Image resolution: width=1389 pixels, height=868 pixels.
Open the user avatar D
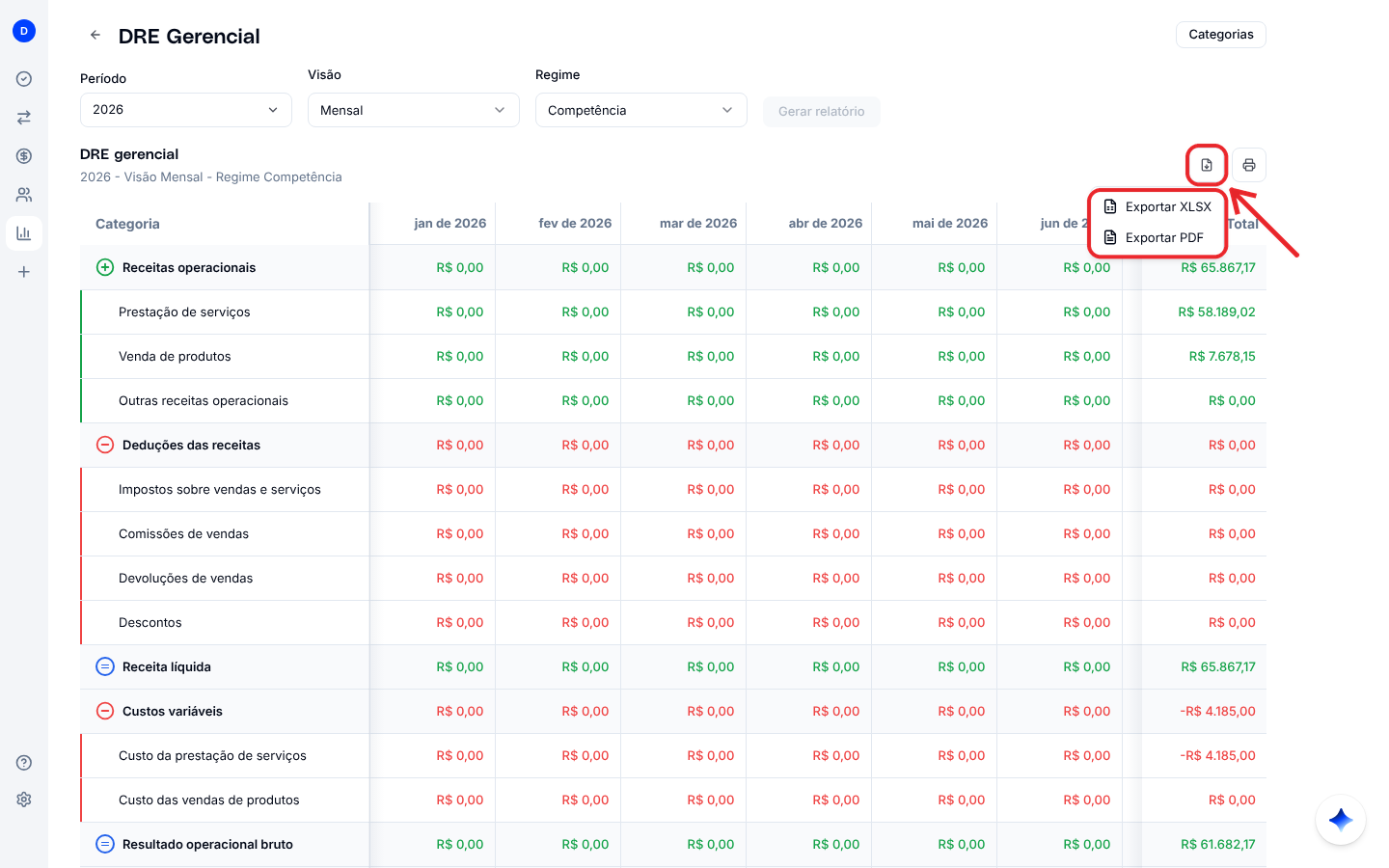(24, 31)
